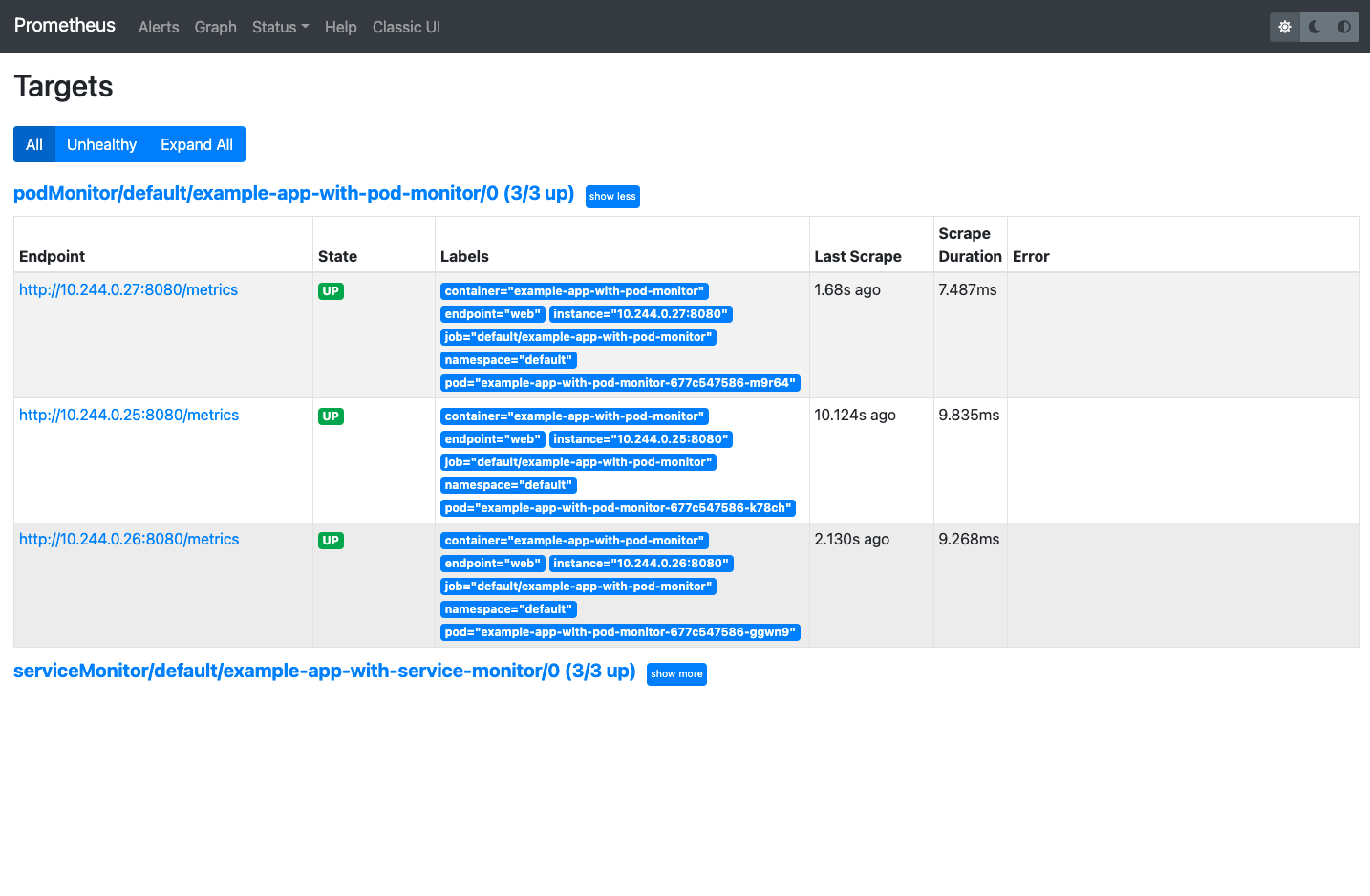Click the UP badge for 10.244.0.25
Screen dimensions: 1370x896
coord(331,416)
